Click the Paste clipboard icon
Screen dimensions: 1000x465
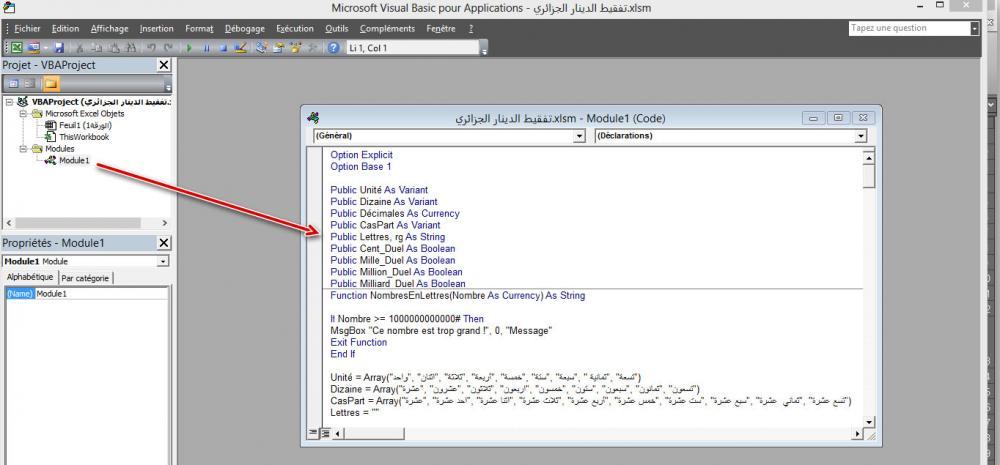pyautogui.click(x=114, y=48)
